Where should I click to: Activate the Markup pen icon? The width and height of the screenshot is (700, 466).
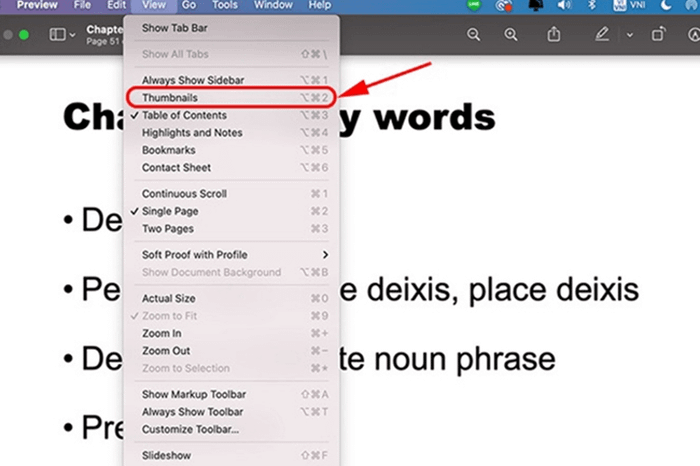[x=602, y=34]
